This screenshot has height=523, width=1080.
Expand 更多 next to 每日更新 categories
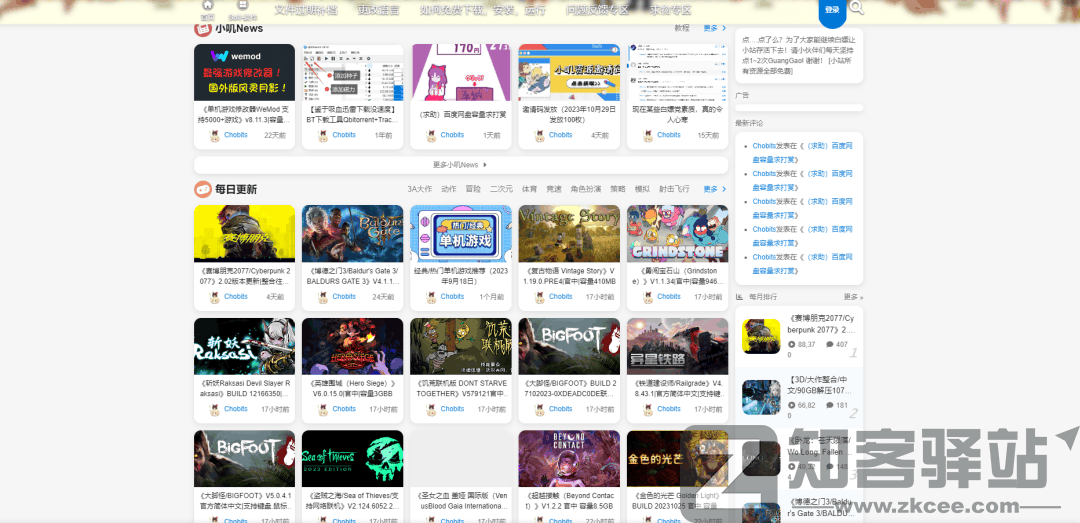click(713, 189)
